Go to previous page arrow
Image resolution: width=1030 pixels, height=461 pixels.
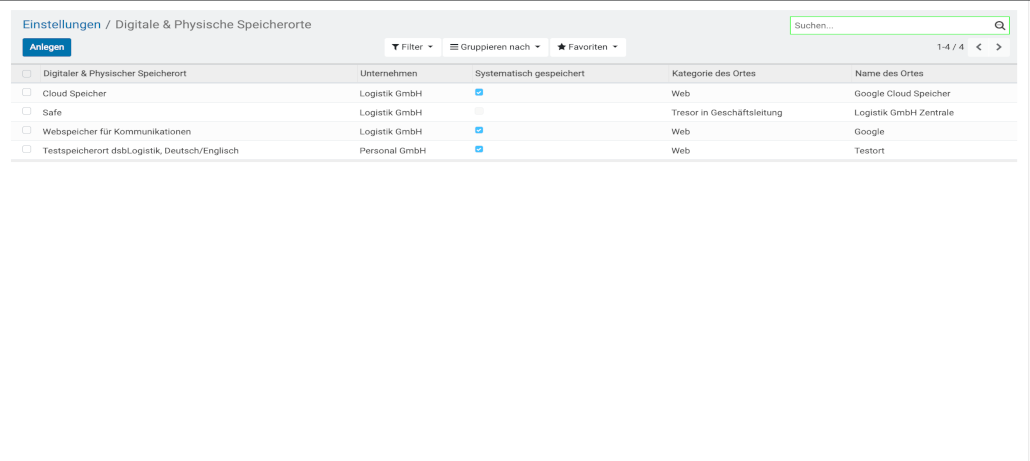coord(979,47)
